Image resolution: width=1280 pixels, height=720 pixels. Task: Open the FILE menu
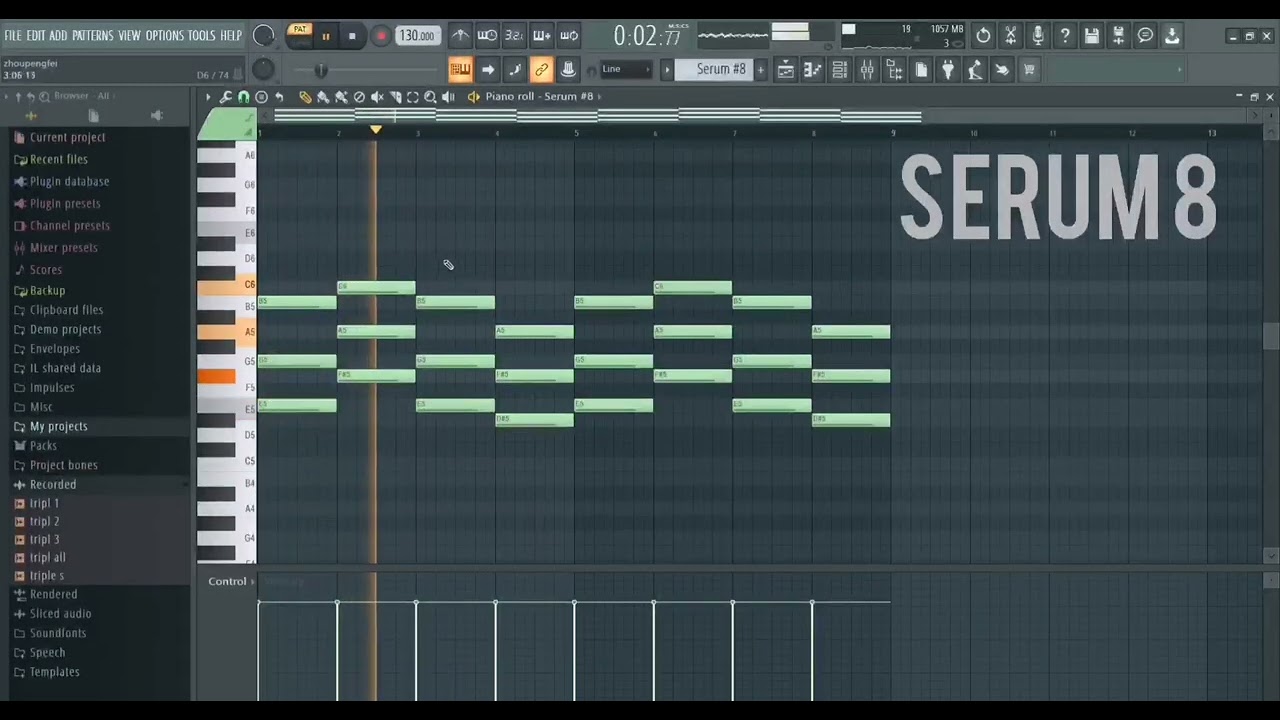tap(12, 36)
